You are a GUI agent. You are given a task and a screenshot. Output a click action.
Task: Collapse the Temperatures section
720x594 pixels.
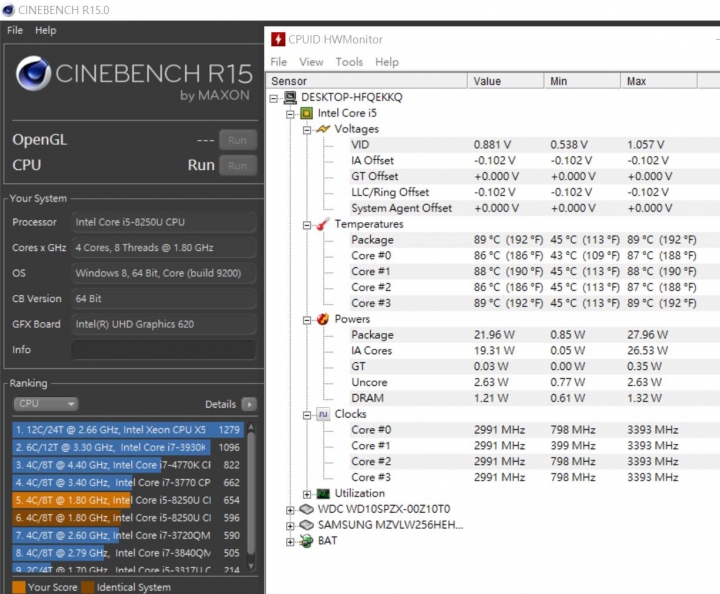[307, 225]
